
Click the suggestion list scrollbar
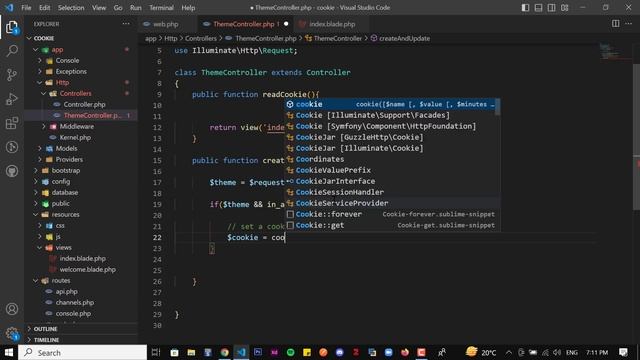498,107
